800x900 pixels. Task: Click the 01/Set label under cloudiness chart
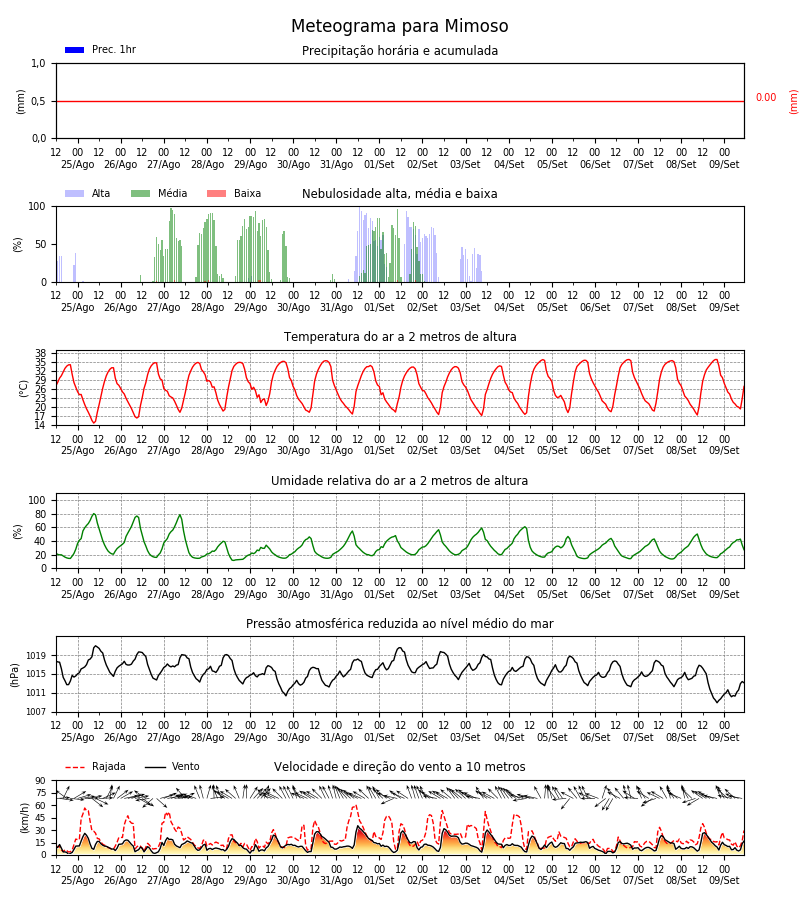point(379,308)
